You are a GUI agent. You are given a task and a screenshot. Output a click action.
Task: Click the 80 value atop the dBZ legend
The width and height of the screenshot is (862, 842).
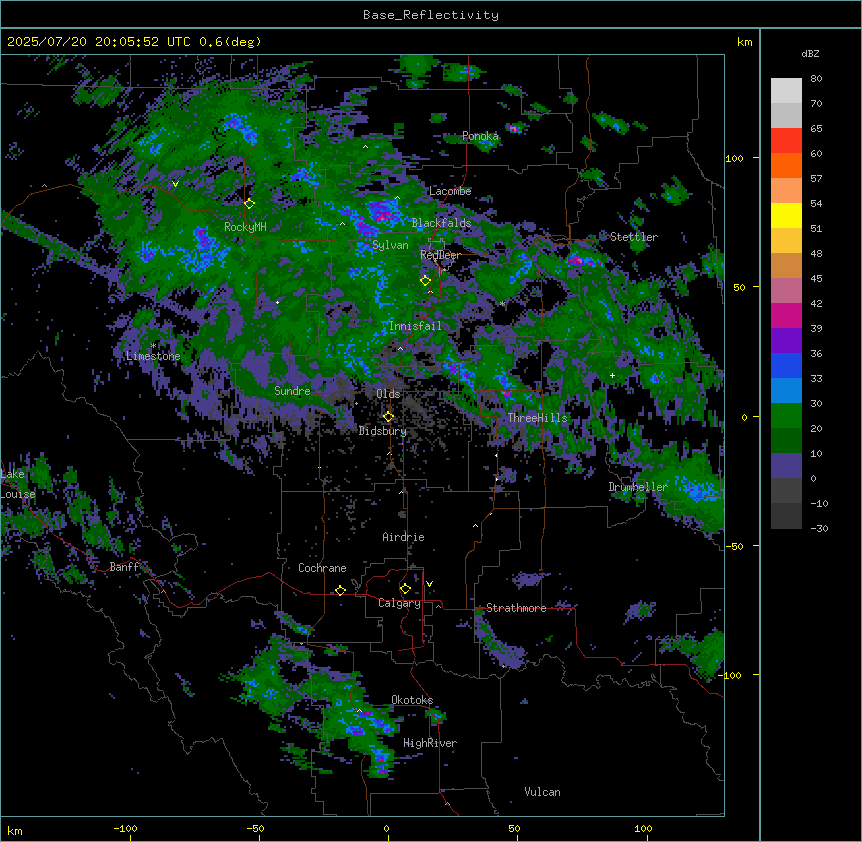click(x=816, y=79)
